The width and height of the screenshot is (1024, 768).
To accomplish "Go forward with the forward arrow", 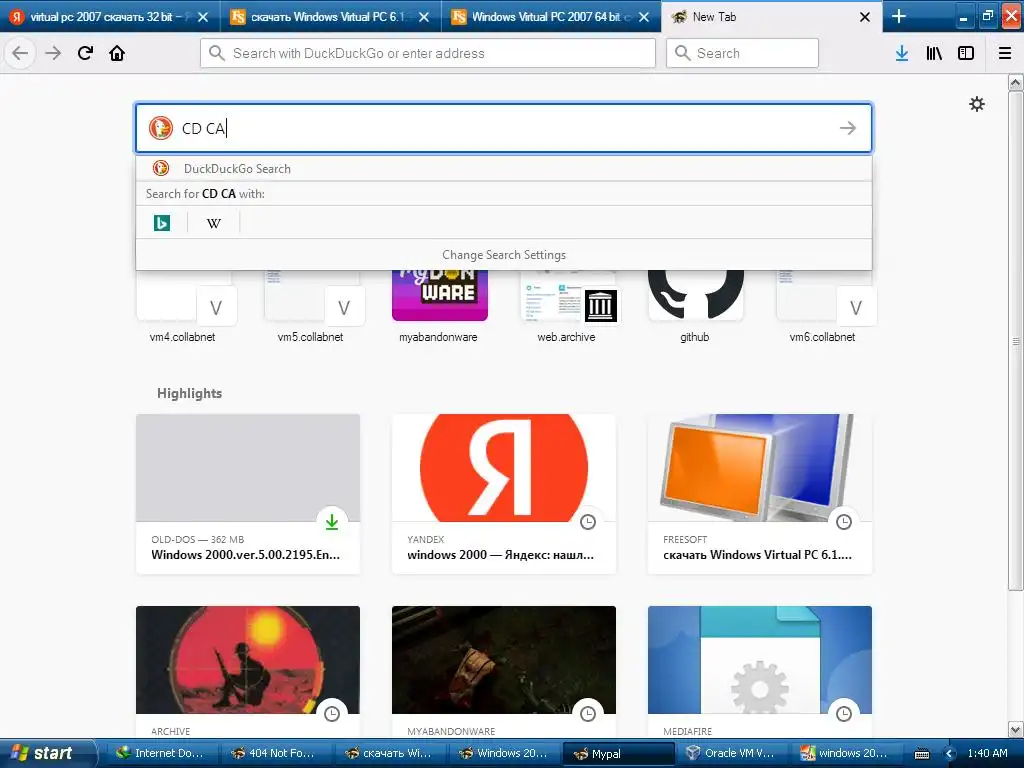I will (x=54, y=53).
